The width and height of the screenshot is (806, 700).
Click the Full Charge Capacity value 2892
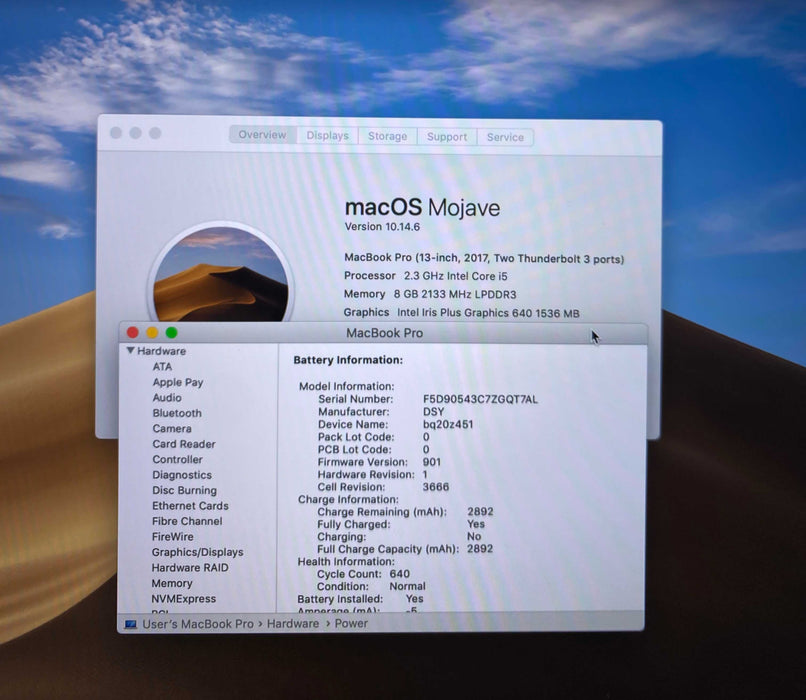[480, 549]
